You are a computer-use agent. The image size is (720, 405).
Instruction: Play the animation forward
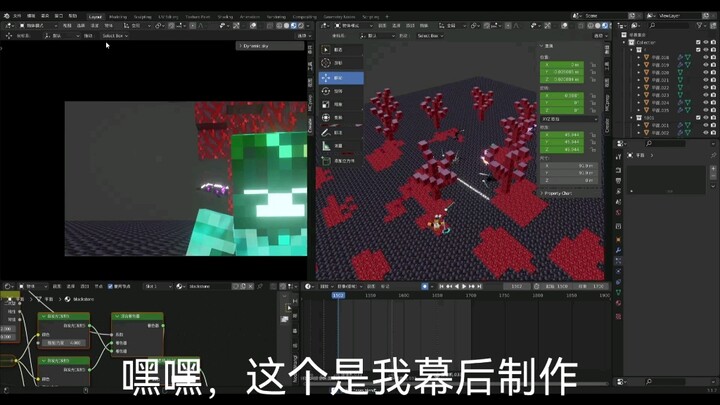[x=464, y=286]
